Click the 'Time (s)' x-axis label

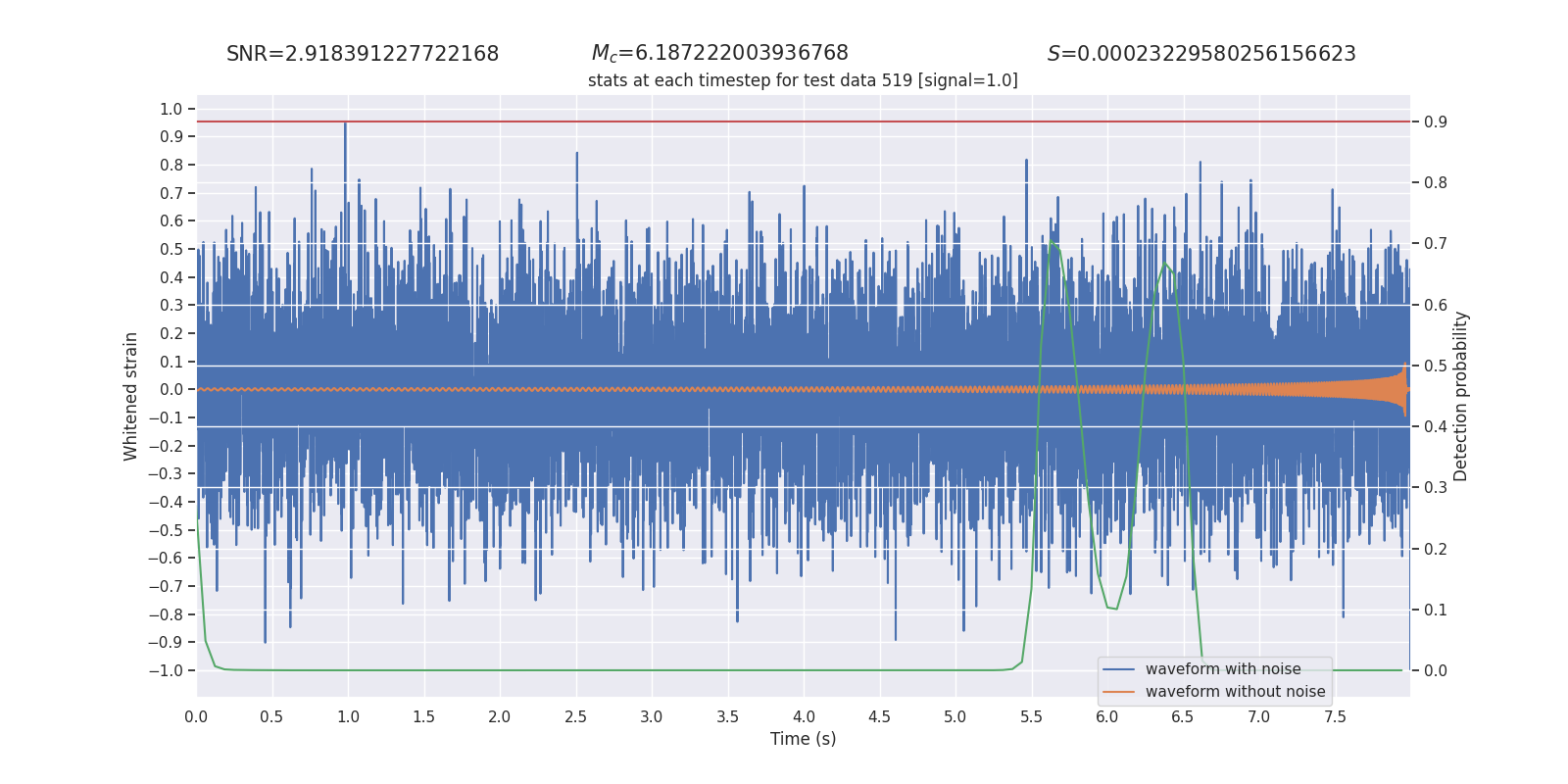pos(804,739)
